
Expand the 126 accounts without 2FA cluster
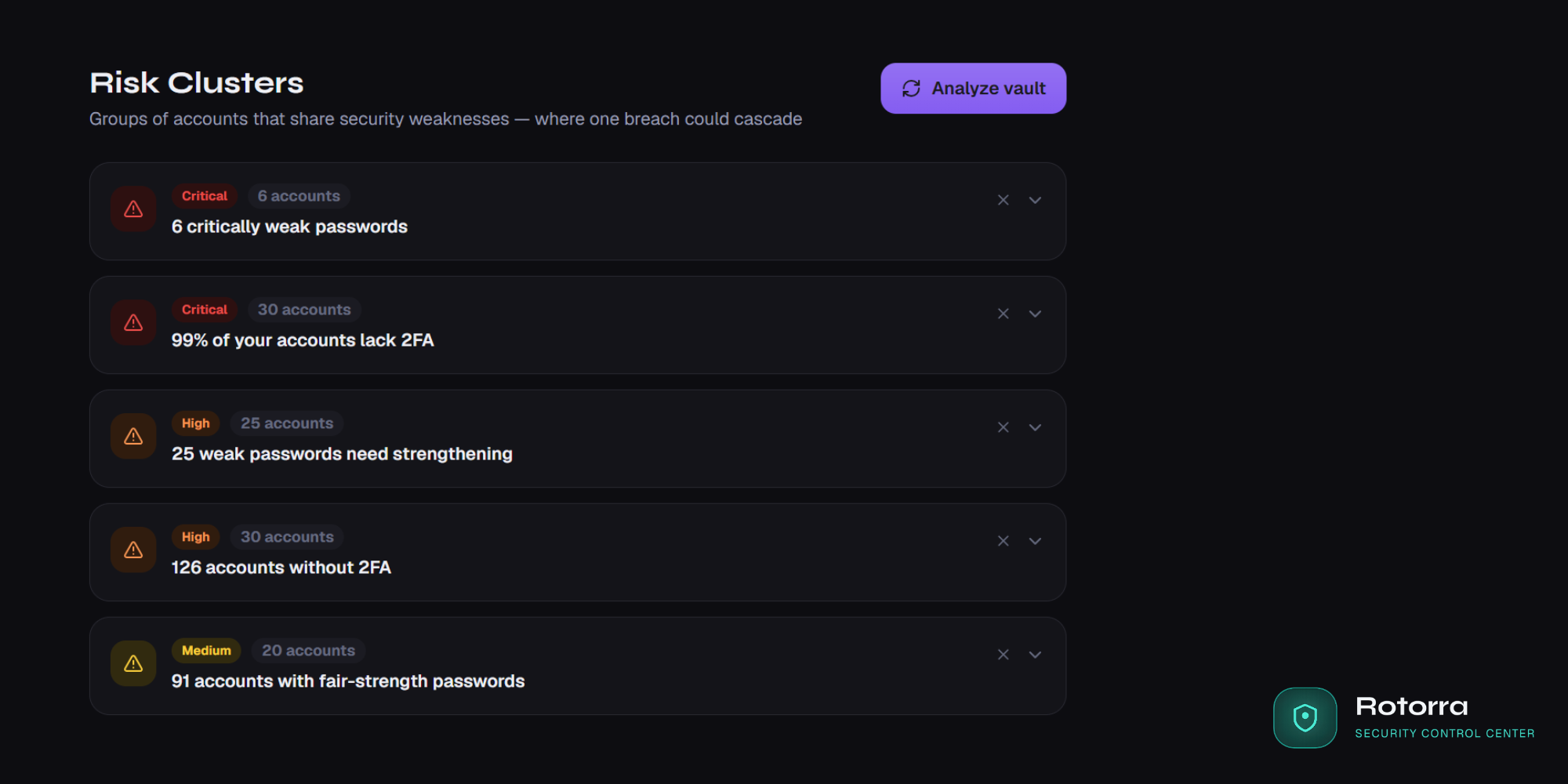pyautogui.click(x=1035, y=541)
